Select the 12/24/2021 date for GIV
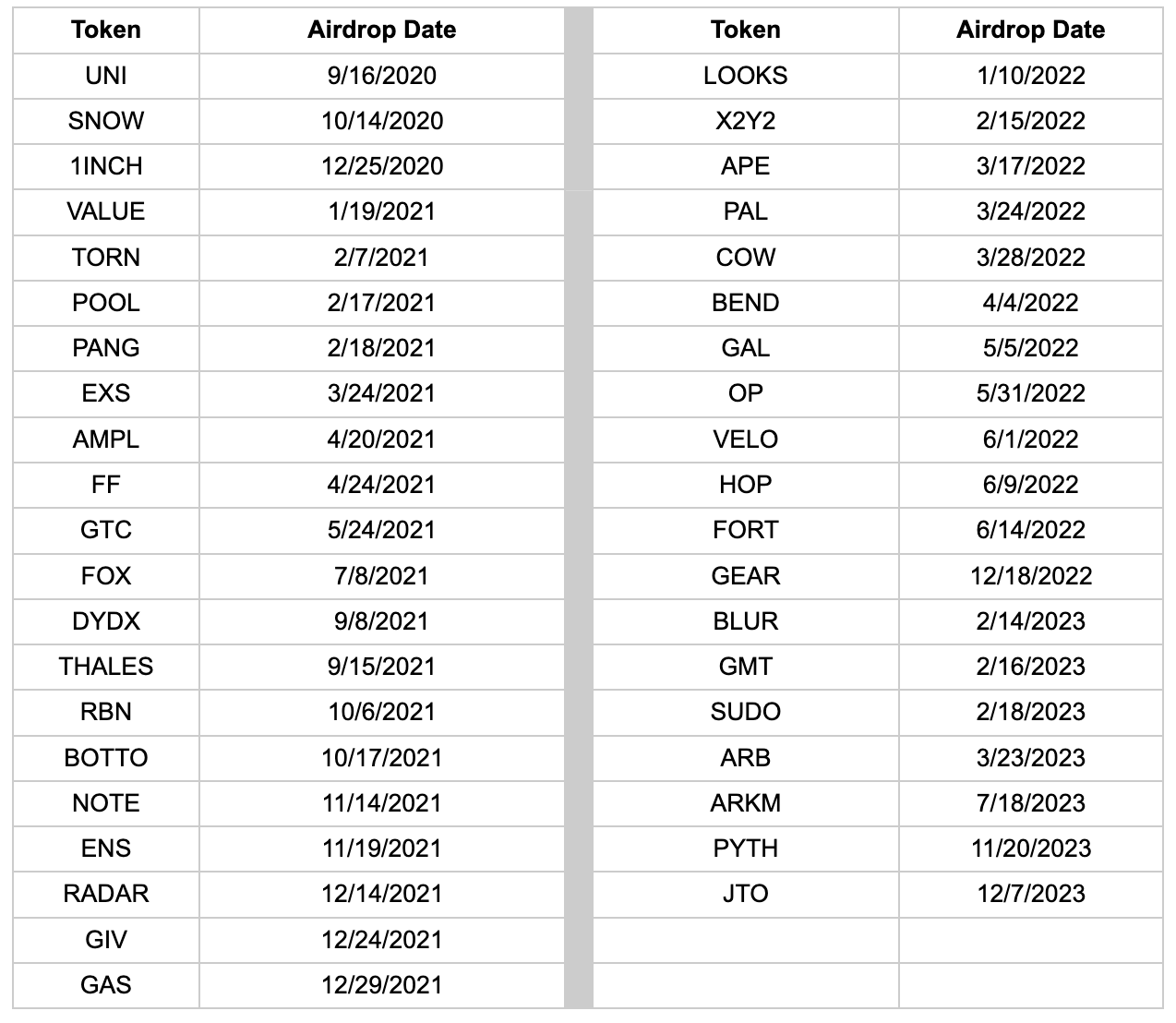 [x=381, y=940]
